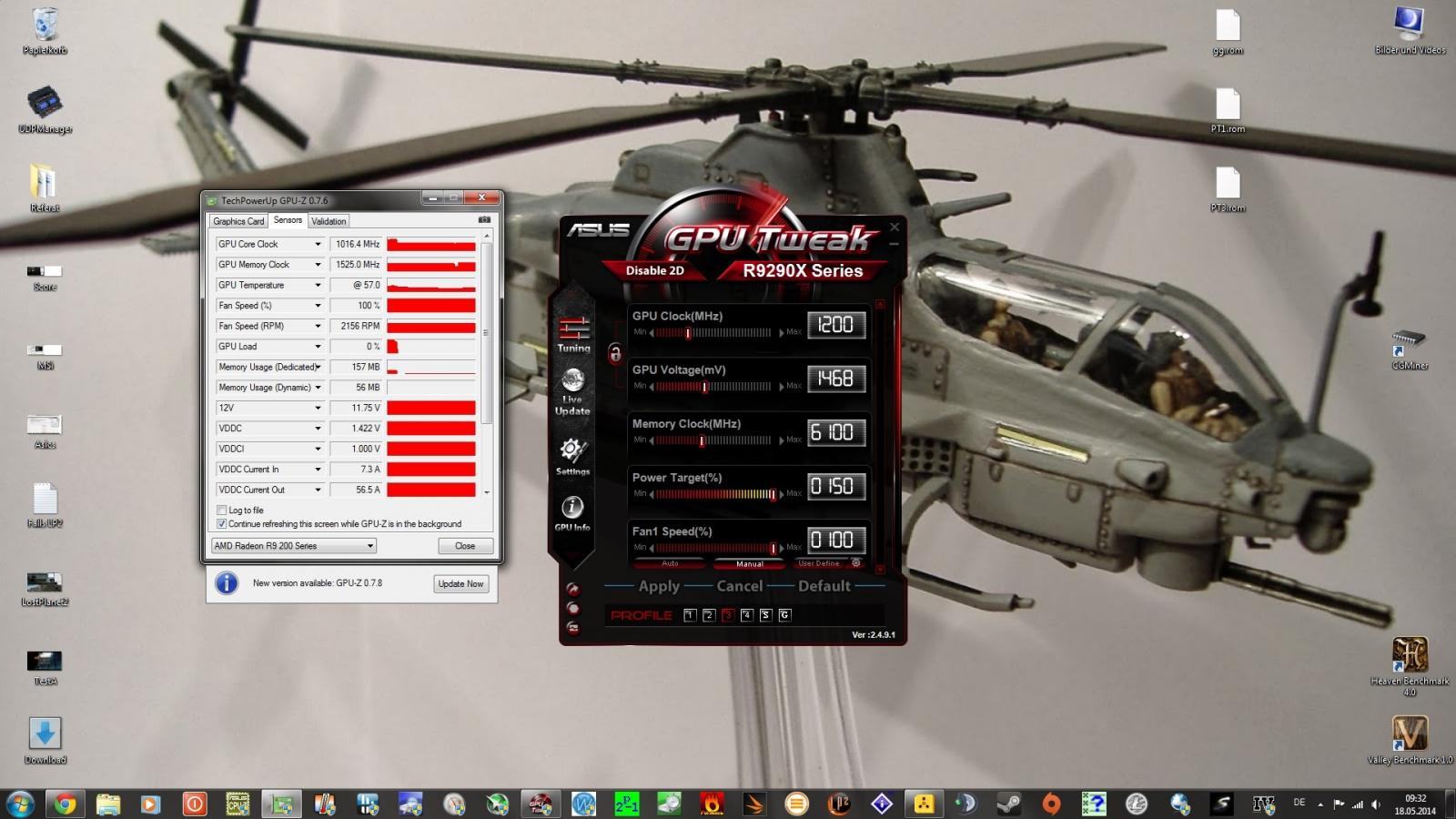Open Live Update in GPU Tweak
Image resolution: width=1456 pixels, height=819 pixels.
pos(572,392)
